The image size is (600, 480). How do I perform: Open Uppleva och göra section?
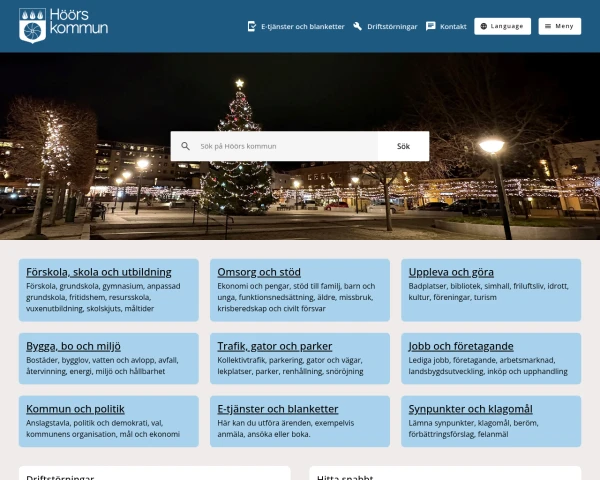(x=451, y=272)
